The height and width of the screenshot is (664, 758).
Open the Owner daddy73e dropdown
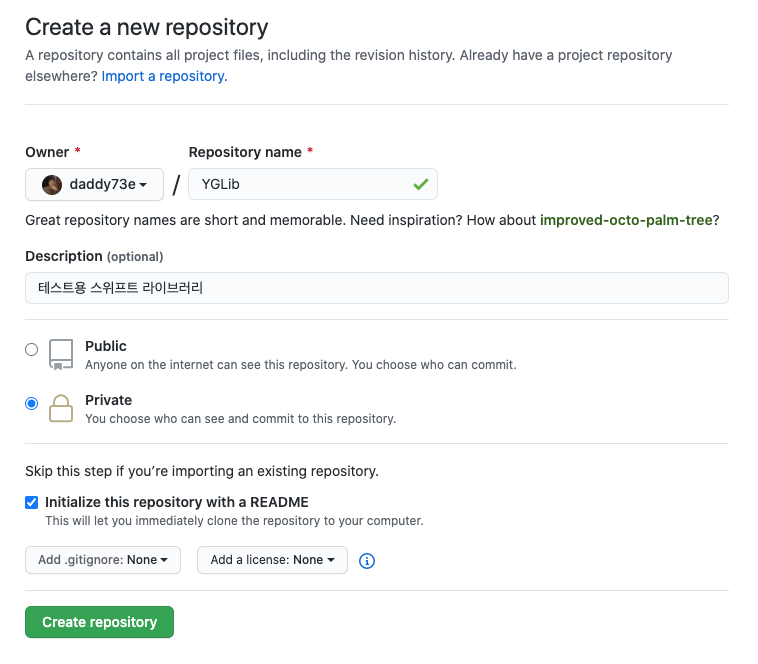click(94, 184)
